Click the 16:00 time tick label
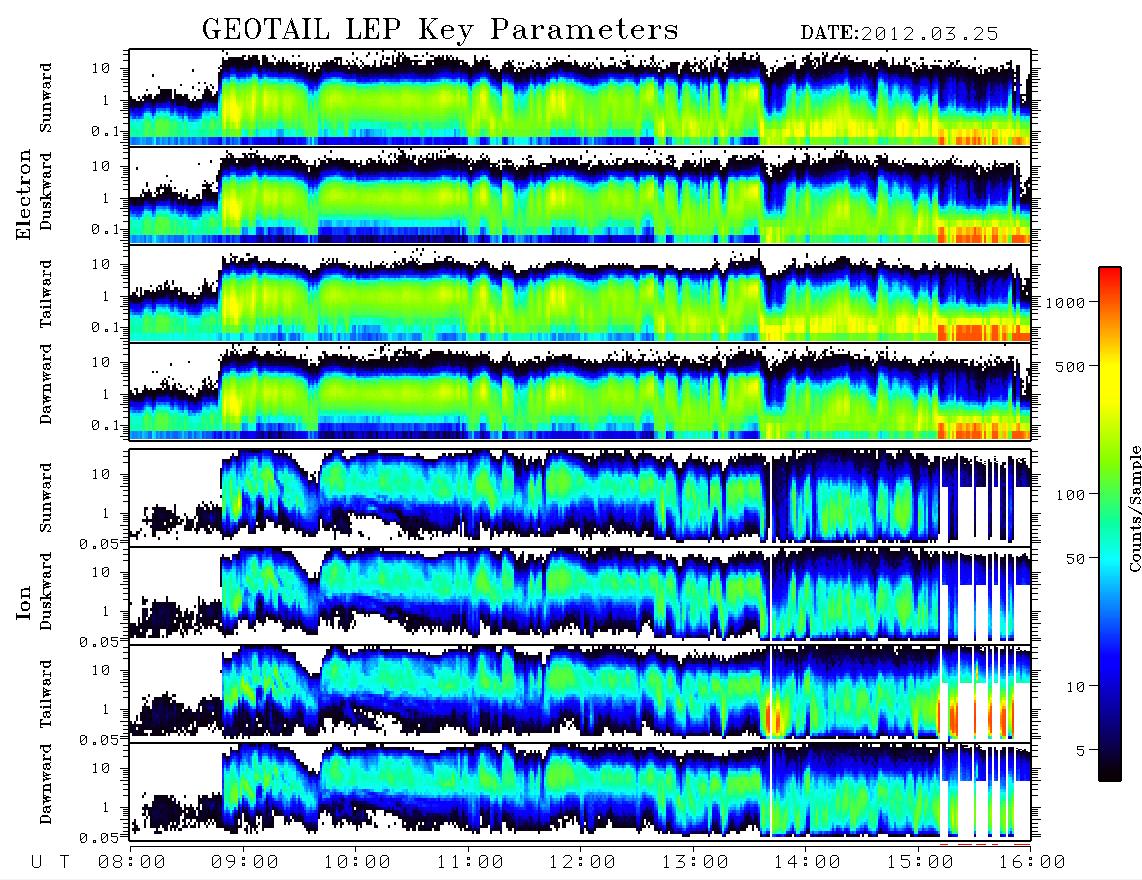Viewport: 1142px width, 880px height. 1033,863
